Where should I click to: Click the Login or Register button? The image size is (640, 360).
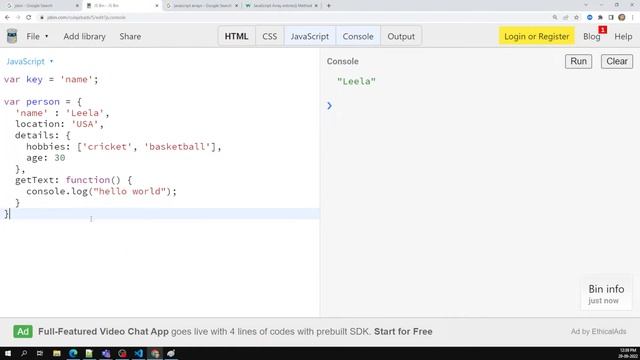[536, 36]
